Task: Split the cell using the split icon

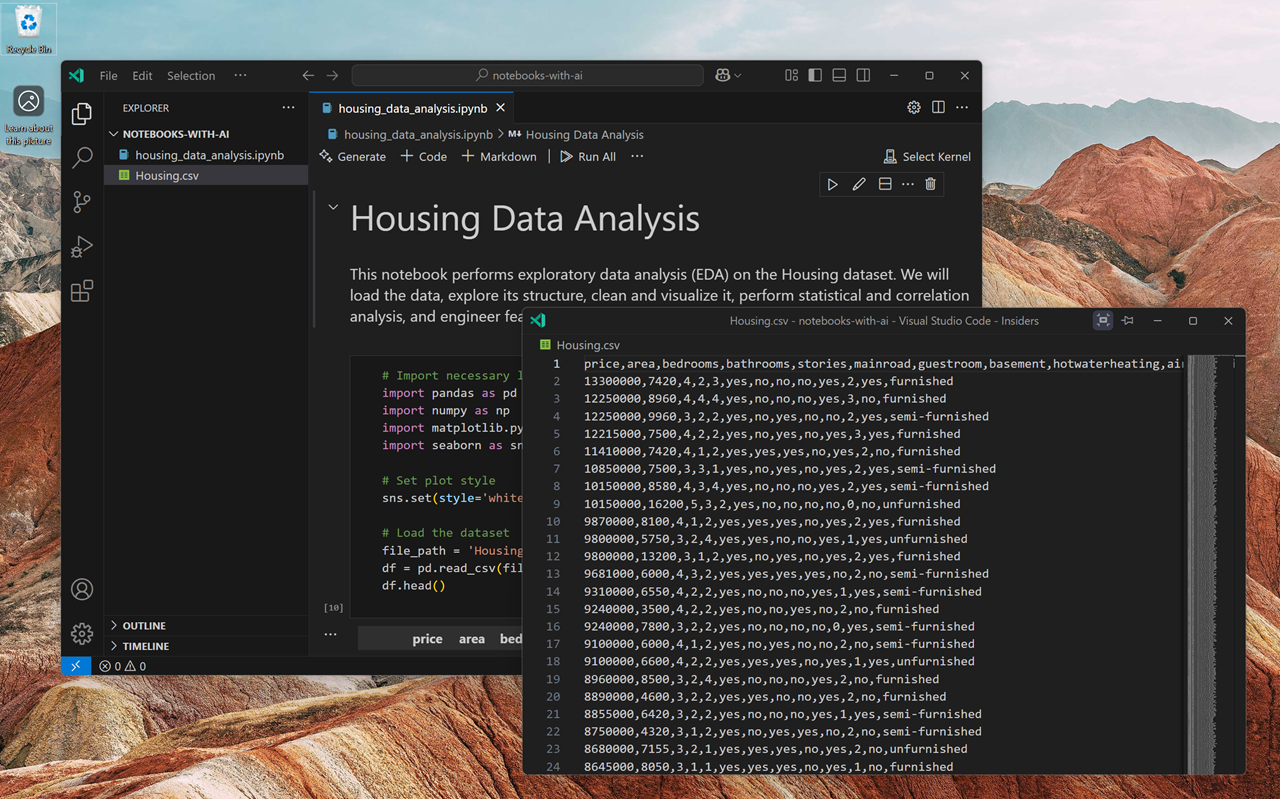Action: click(884, 184)
